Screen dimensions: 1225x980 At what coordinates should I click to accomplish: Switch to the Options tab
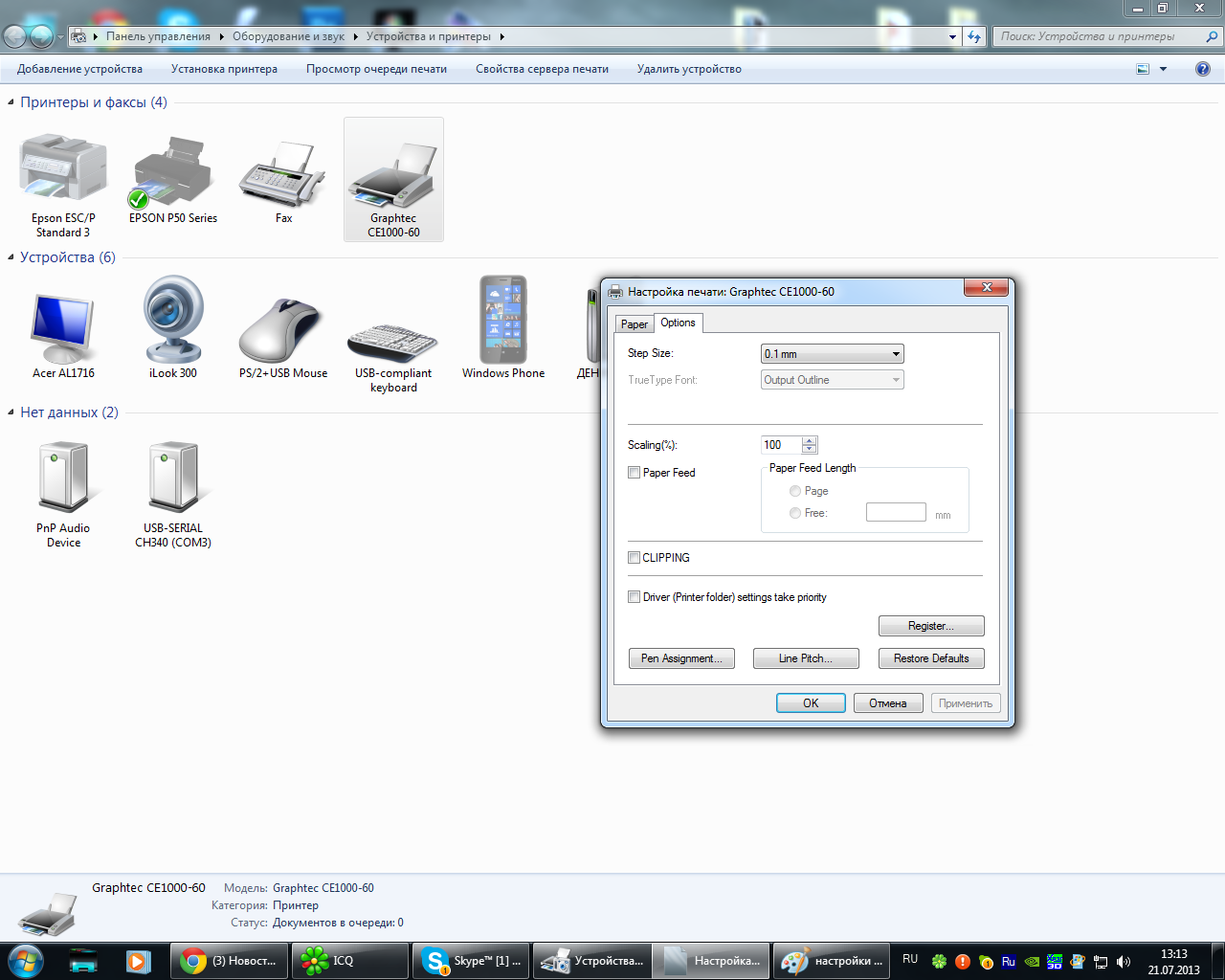pyautogui.click(x=679, y=323)
